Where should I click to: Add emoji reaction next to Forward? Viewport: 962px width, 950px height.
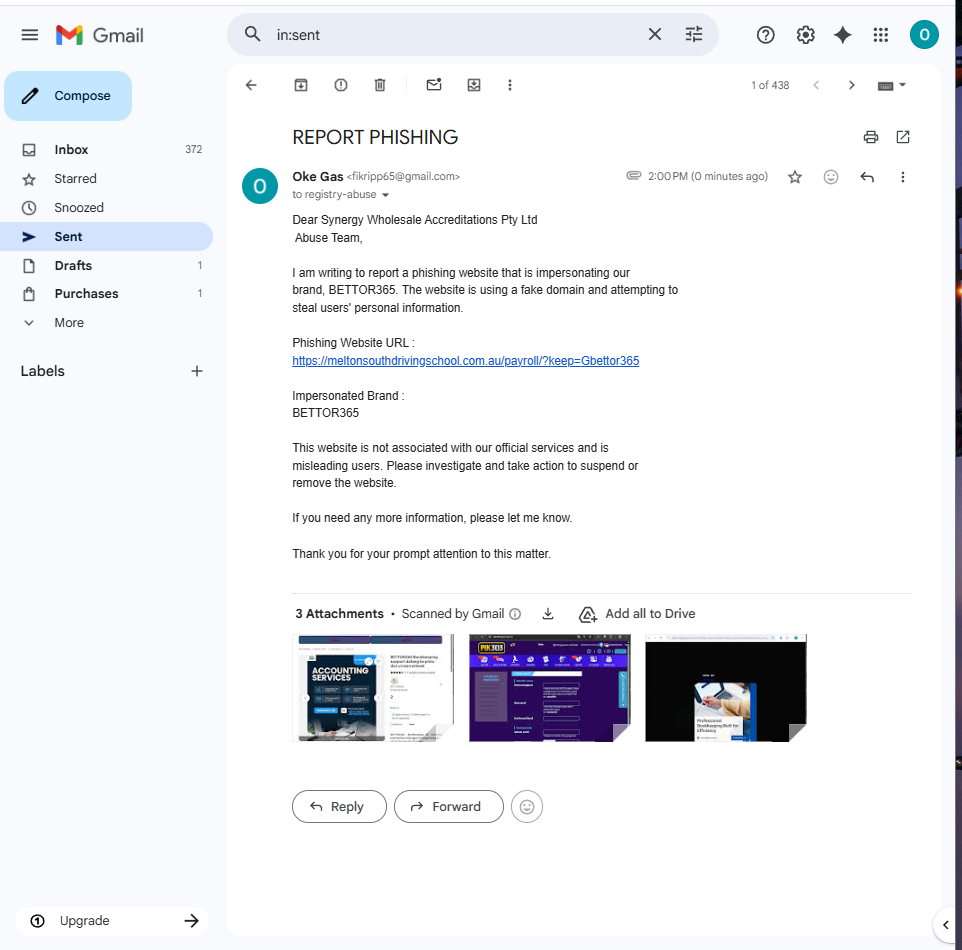coord(526,806)
